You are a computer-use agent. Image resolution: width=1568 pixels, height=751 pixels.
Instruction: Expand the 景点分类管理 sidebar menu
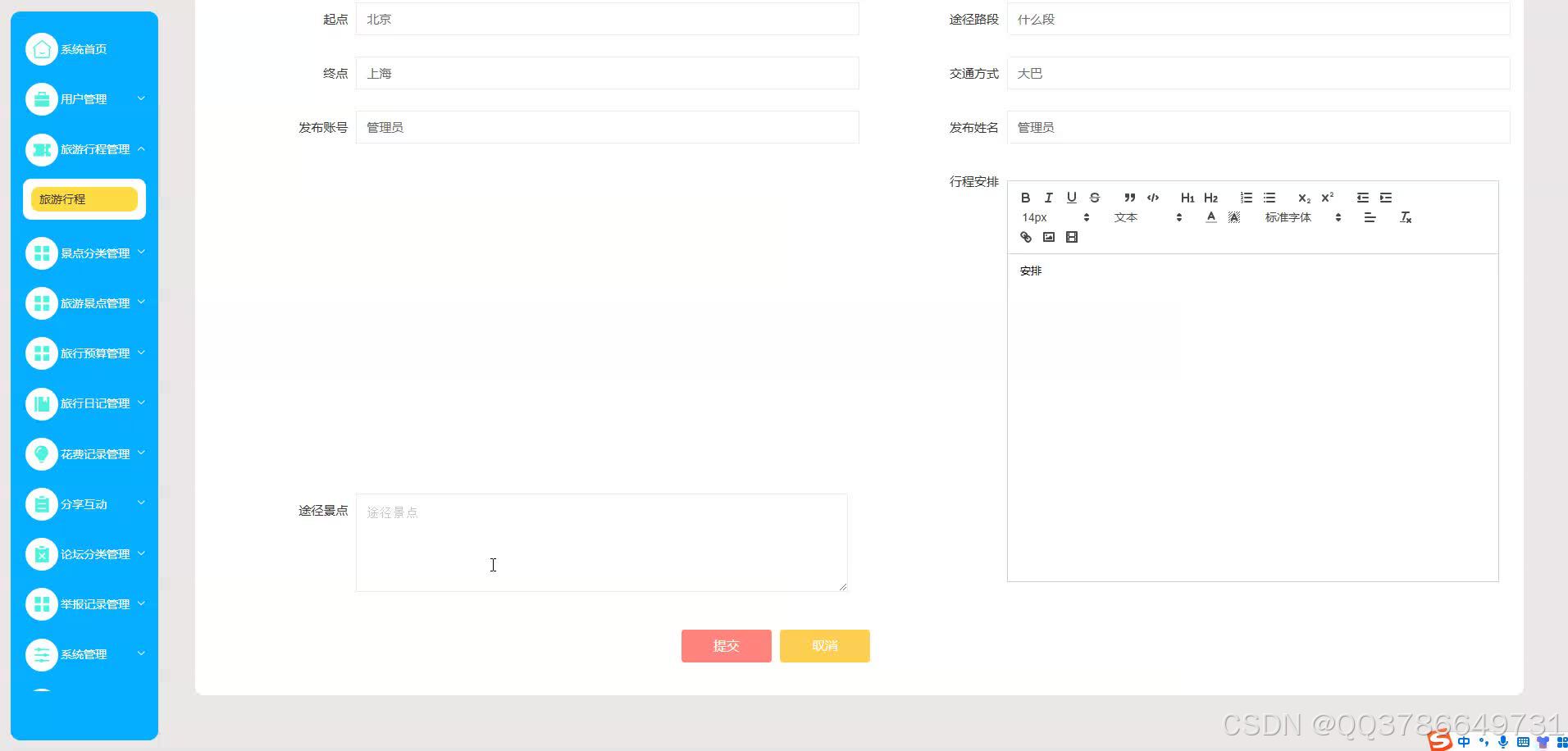(84, 253)
